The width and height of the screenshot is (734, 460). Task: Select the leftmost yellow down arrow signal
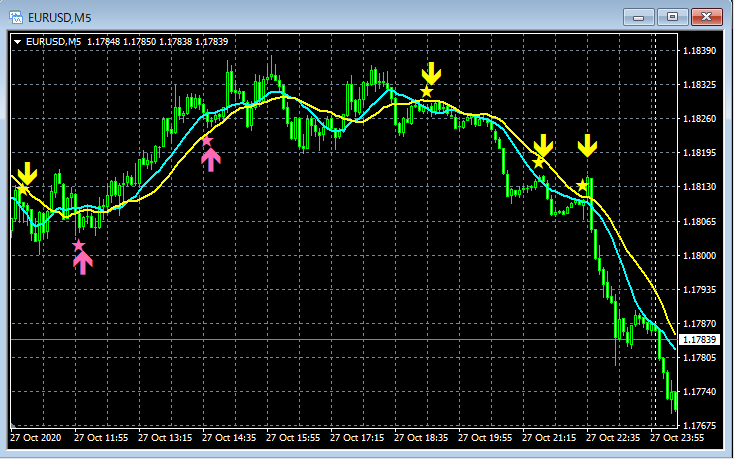pyautogui.click(x=27, y=174)
